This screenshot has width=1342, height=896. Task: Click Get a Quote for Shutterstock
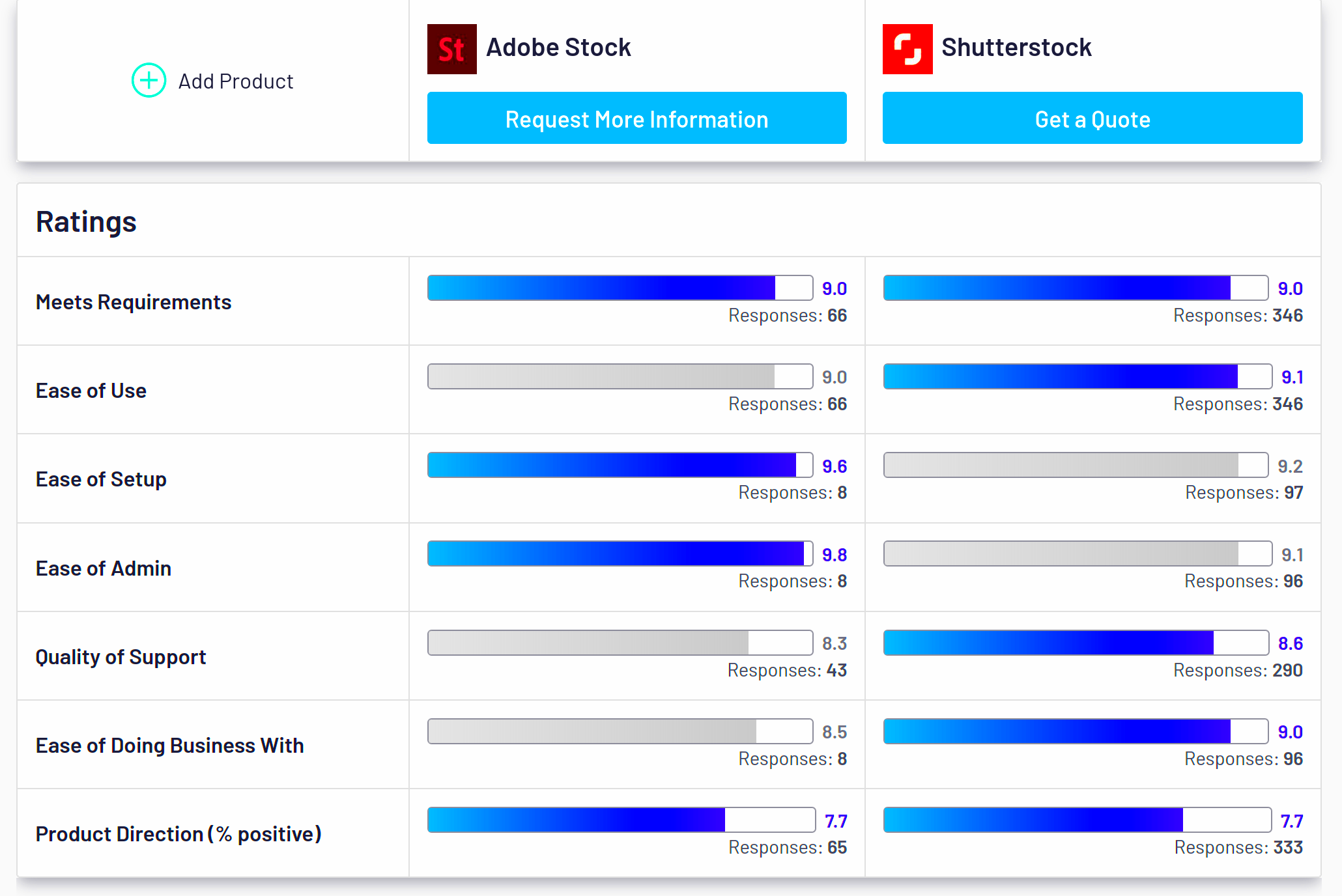click(x=1092, y=120)
